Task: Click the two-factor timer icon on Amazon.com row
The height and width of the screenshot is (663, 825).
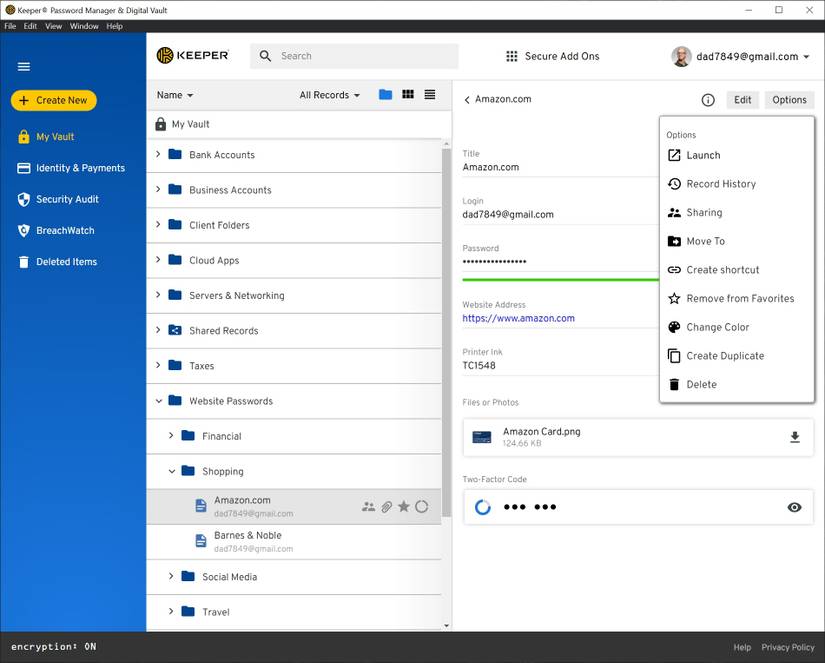Action: point(421,507)
